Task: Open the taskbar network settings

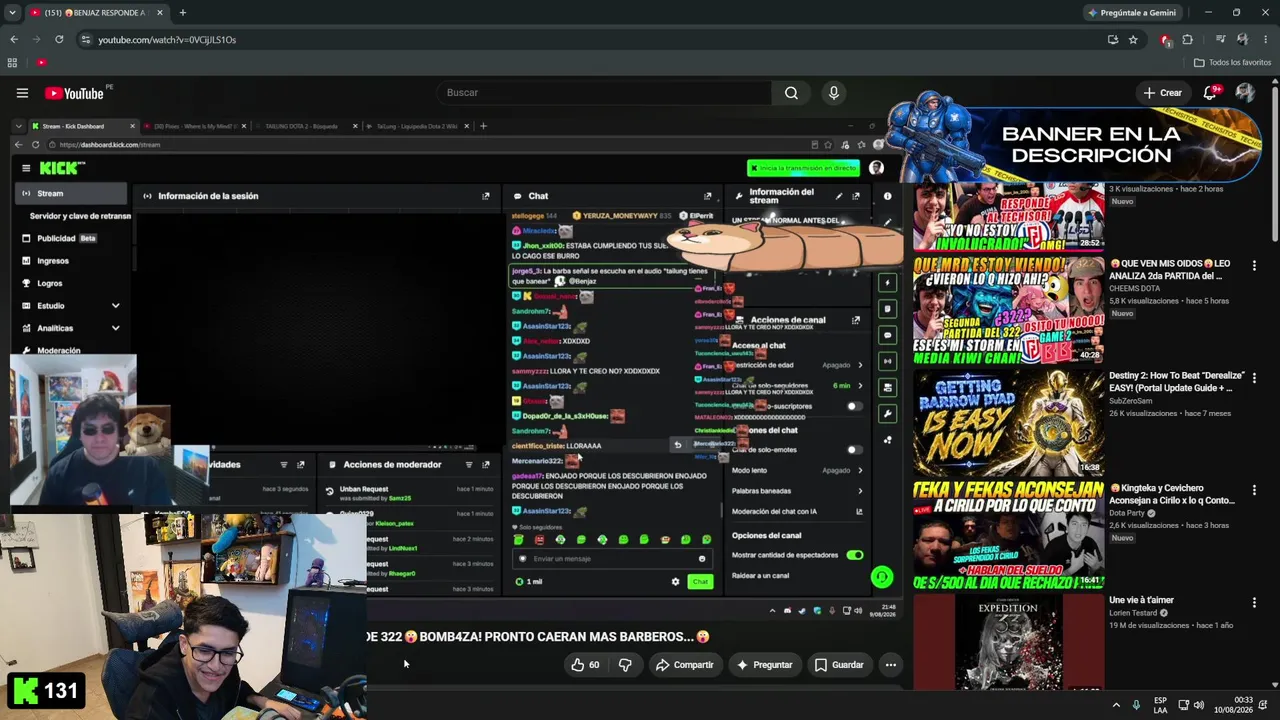Action: click(x=1183, y=705)
